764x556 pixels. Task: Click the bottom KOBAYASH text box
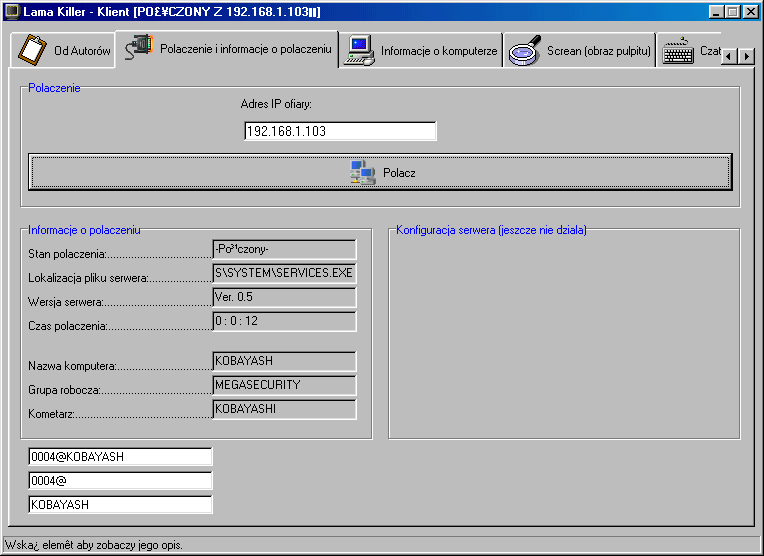[x=120, y=505]
